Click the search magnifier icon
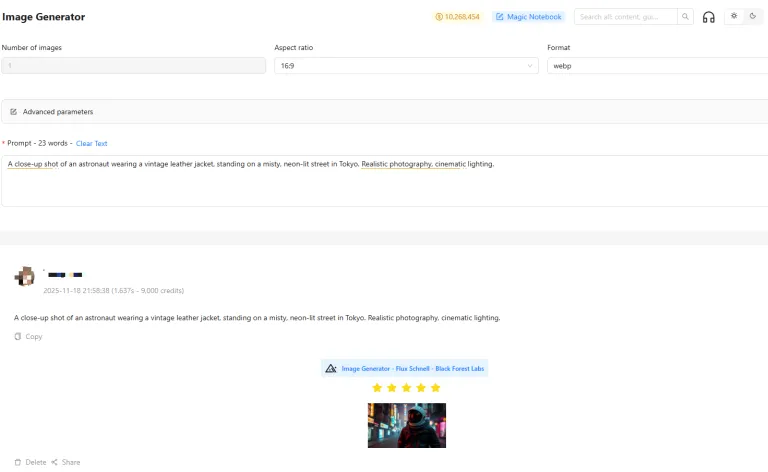Image resolution: width=768 pixels, height=472 pixels. [x=685, y=17]
